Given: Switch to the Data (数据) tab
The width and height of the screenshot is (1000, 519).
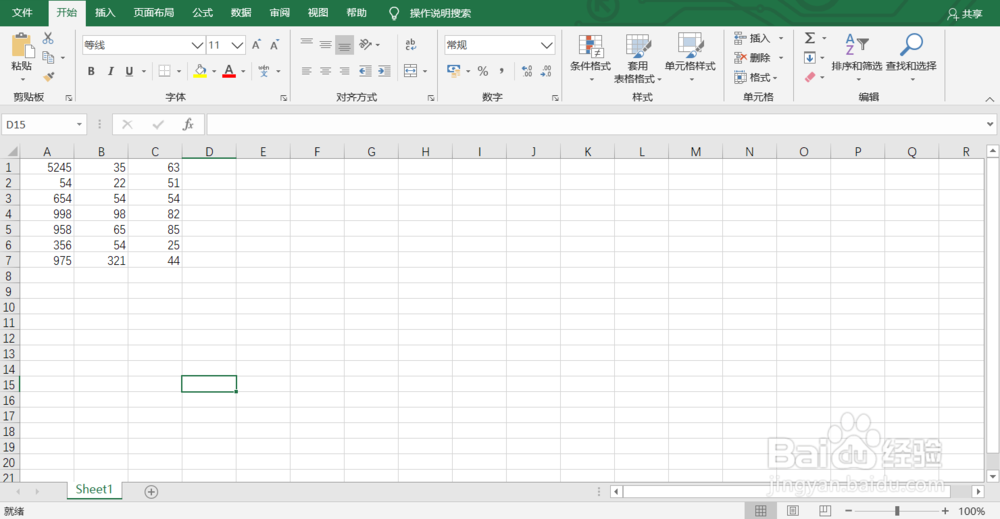Looking at the screenshot, I should coord(241,13).
